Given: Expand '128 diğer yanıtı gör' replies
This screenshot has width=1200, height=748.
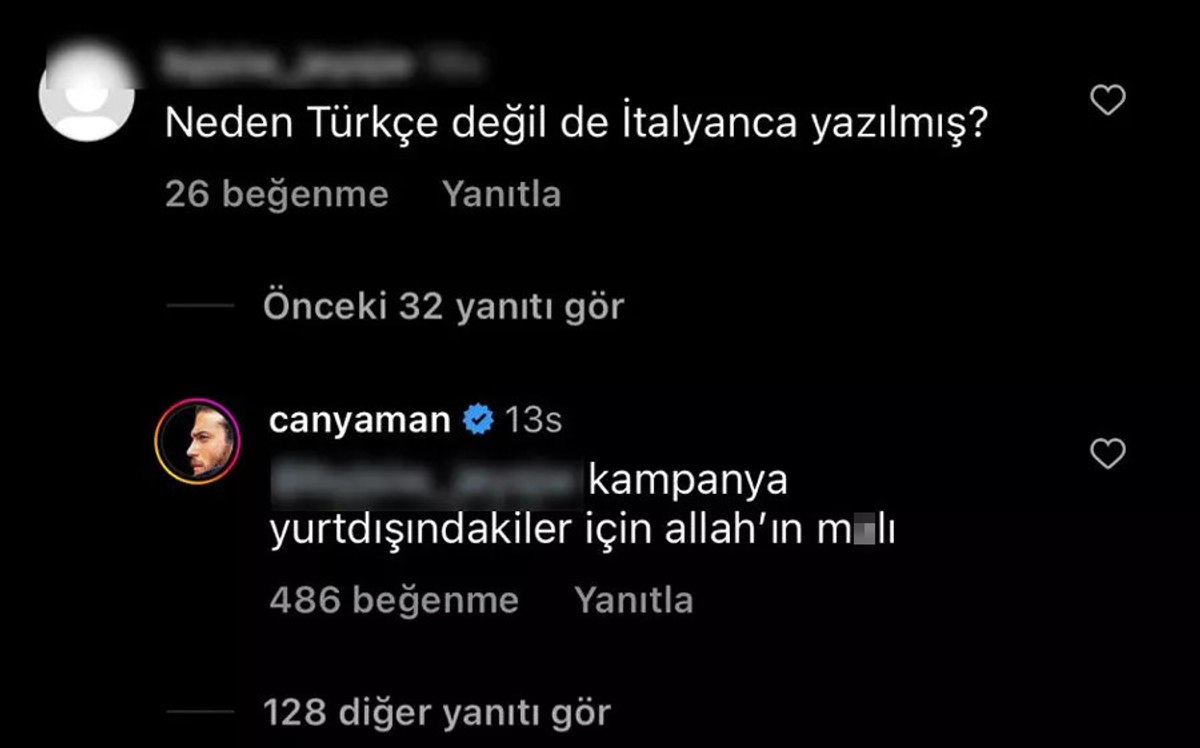Looking at the screenshot, I should (437, 713).
